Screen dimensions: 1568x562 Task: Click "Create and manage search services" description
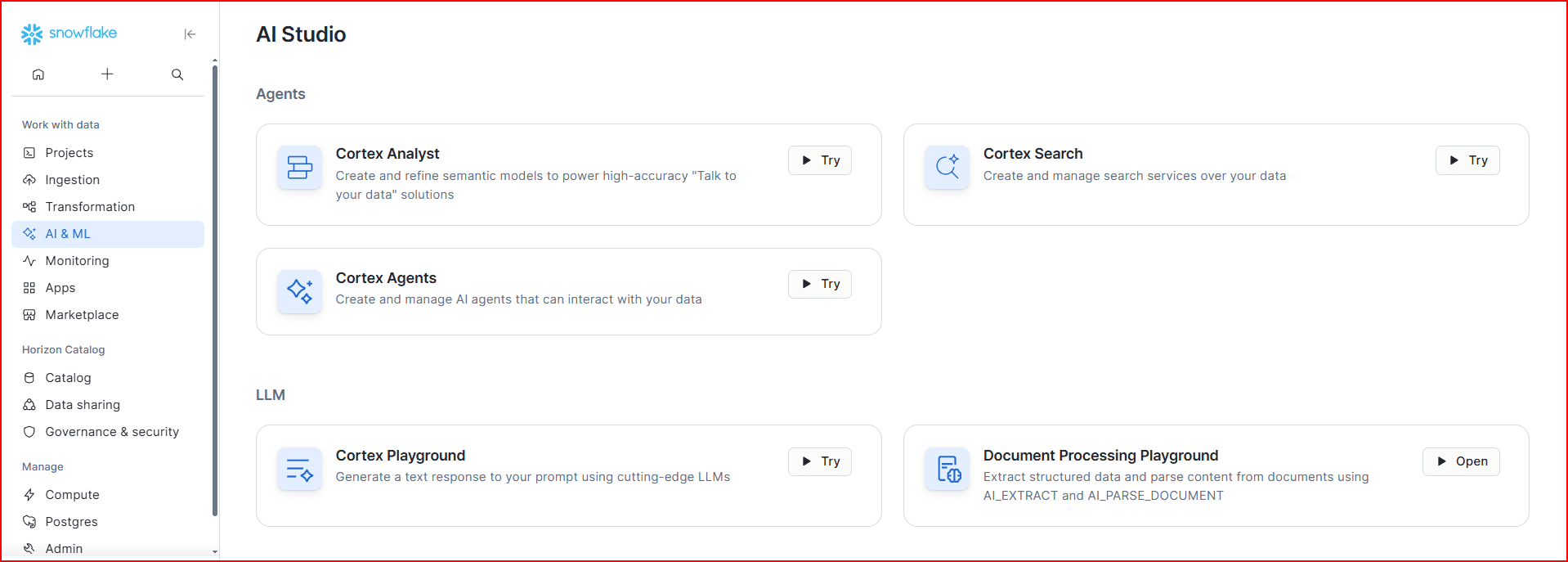[x=1135, y=176]
